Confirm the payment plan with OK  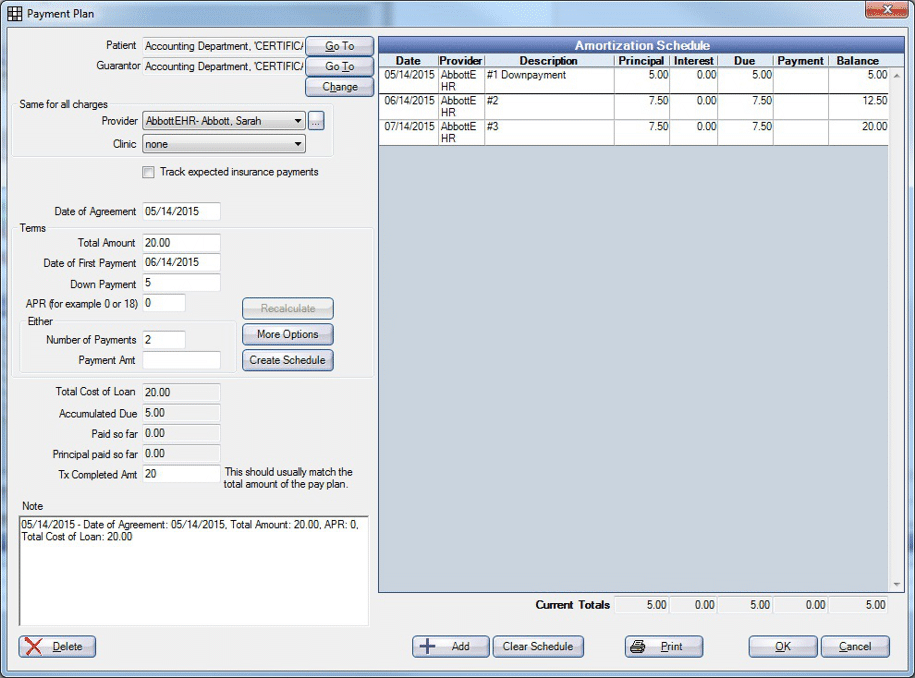[782, 646]
